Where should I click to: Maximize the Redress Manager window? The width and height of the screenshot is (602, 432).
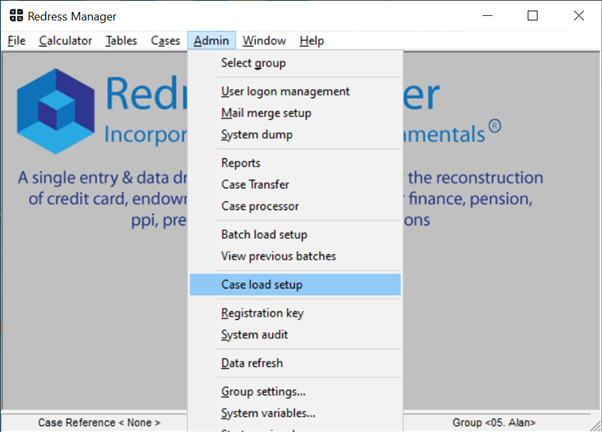point(533,16)
